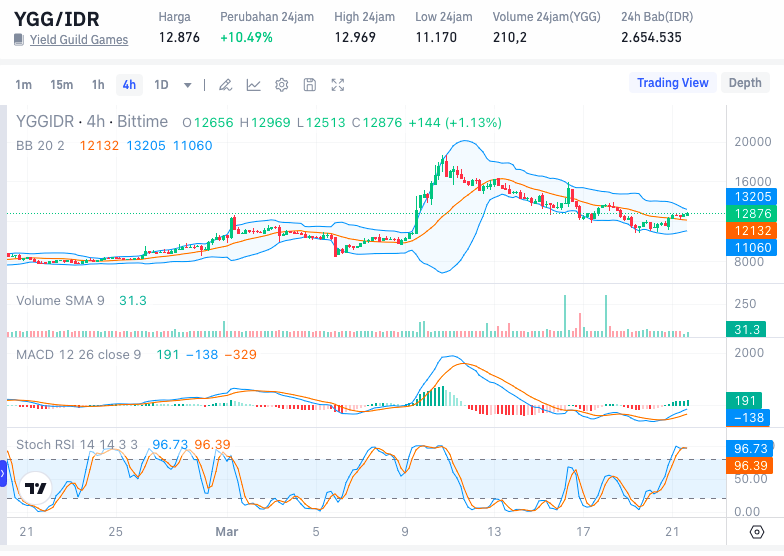Click the BB 20 2 indicator label
Viewport: 784px width, 556px height.
[40, 145]
